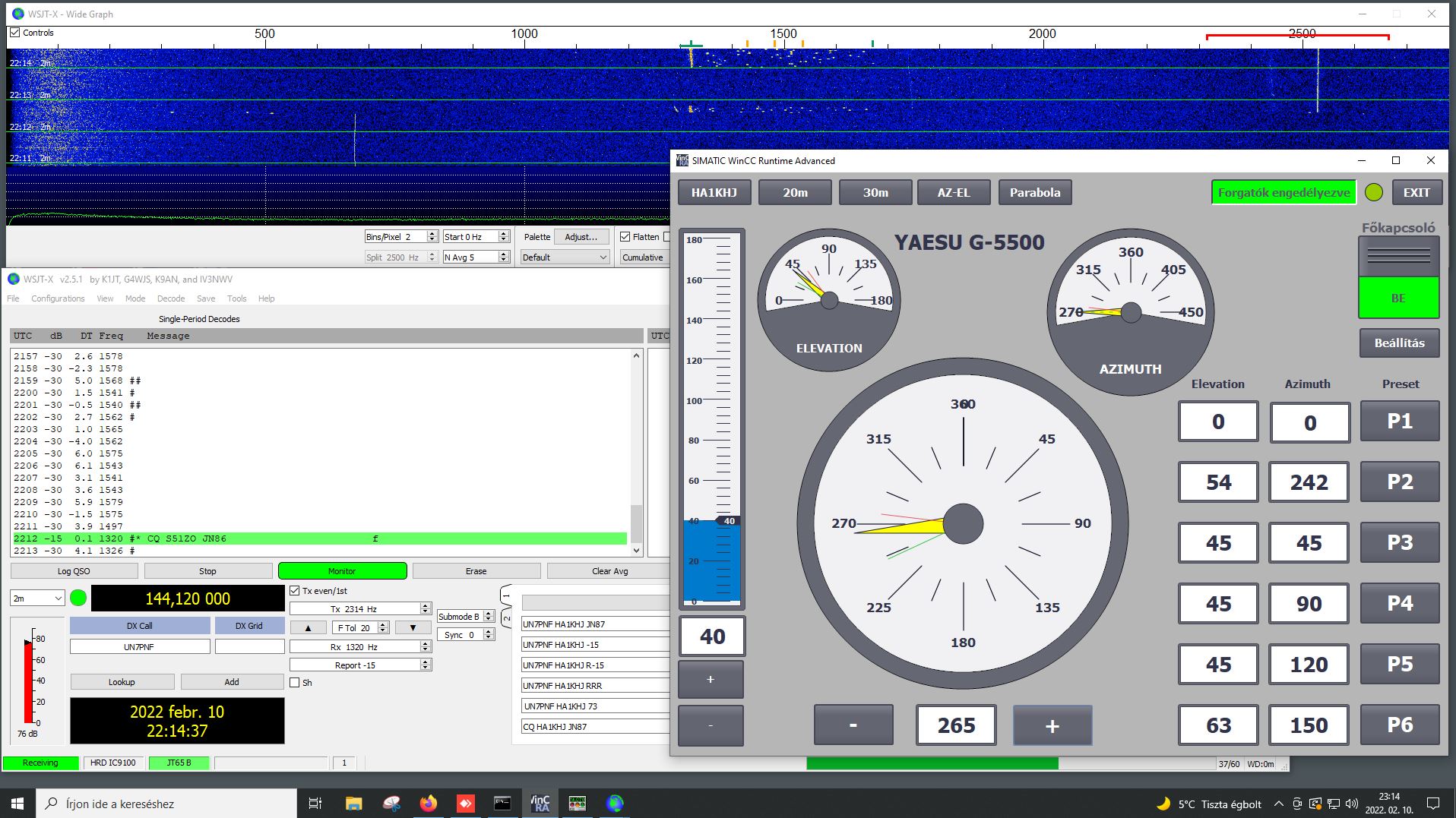Launch Firefox from the taskbar

coord(428,803)
